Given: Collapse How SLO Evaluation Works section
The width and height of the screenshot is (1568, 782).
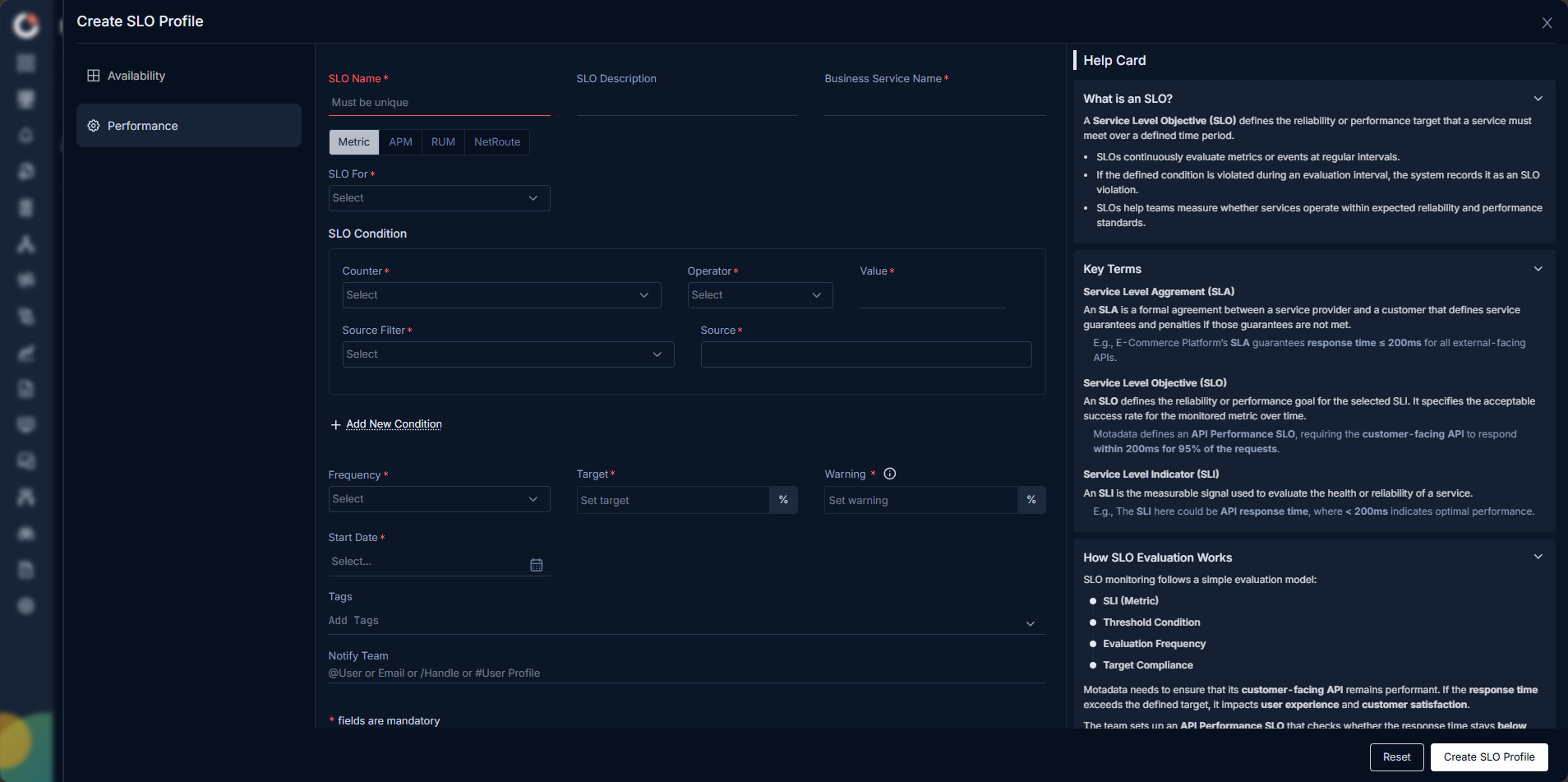Looking at the screenshot, I should pyautogui.click(x=1538, y=557).
